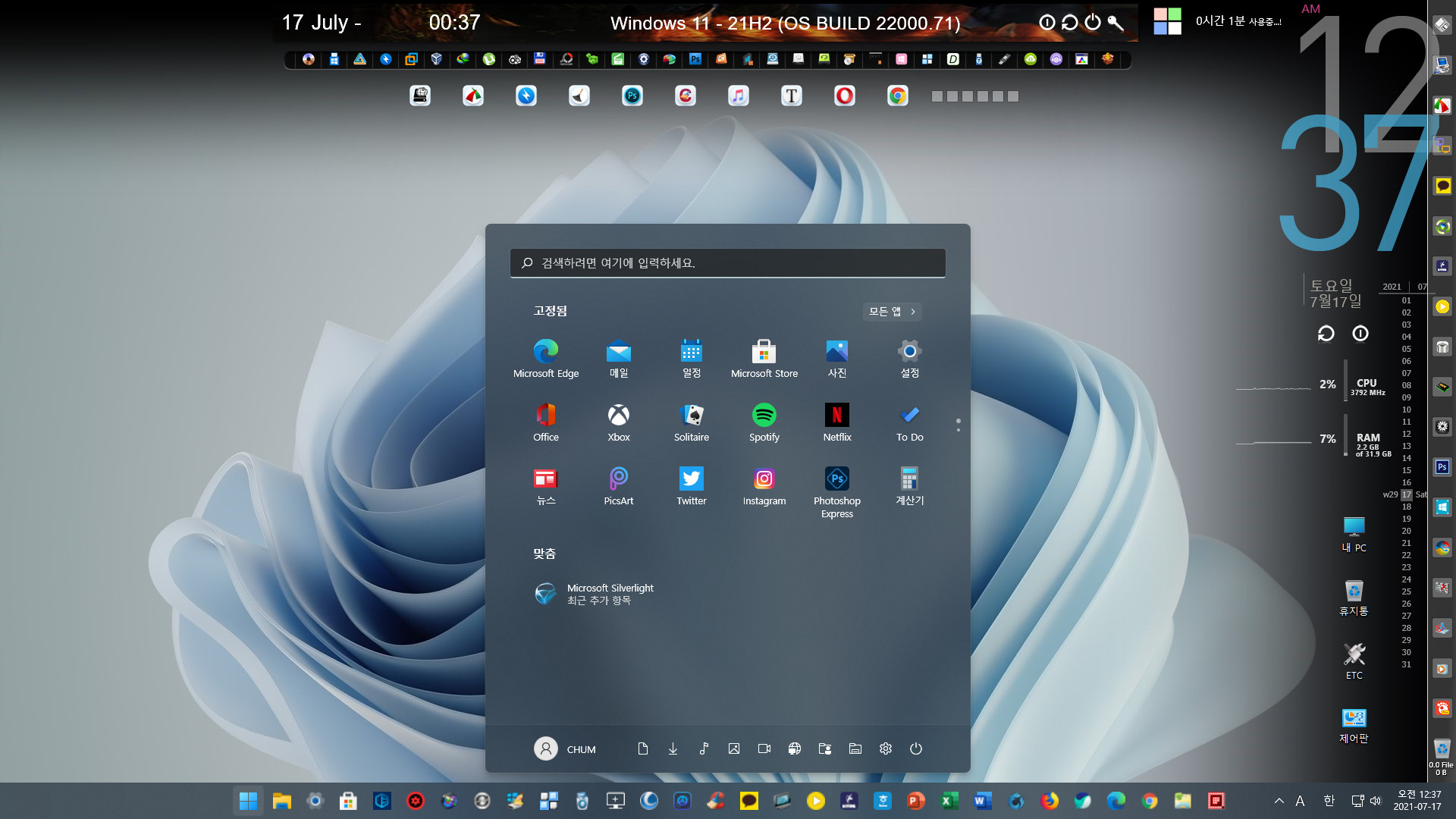Open Photoshop from the top dock
Image resolution: width=1456 pixels, height=819 pixels.
[x=632, y=96]
